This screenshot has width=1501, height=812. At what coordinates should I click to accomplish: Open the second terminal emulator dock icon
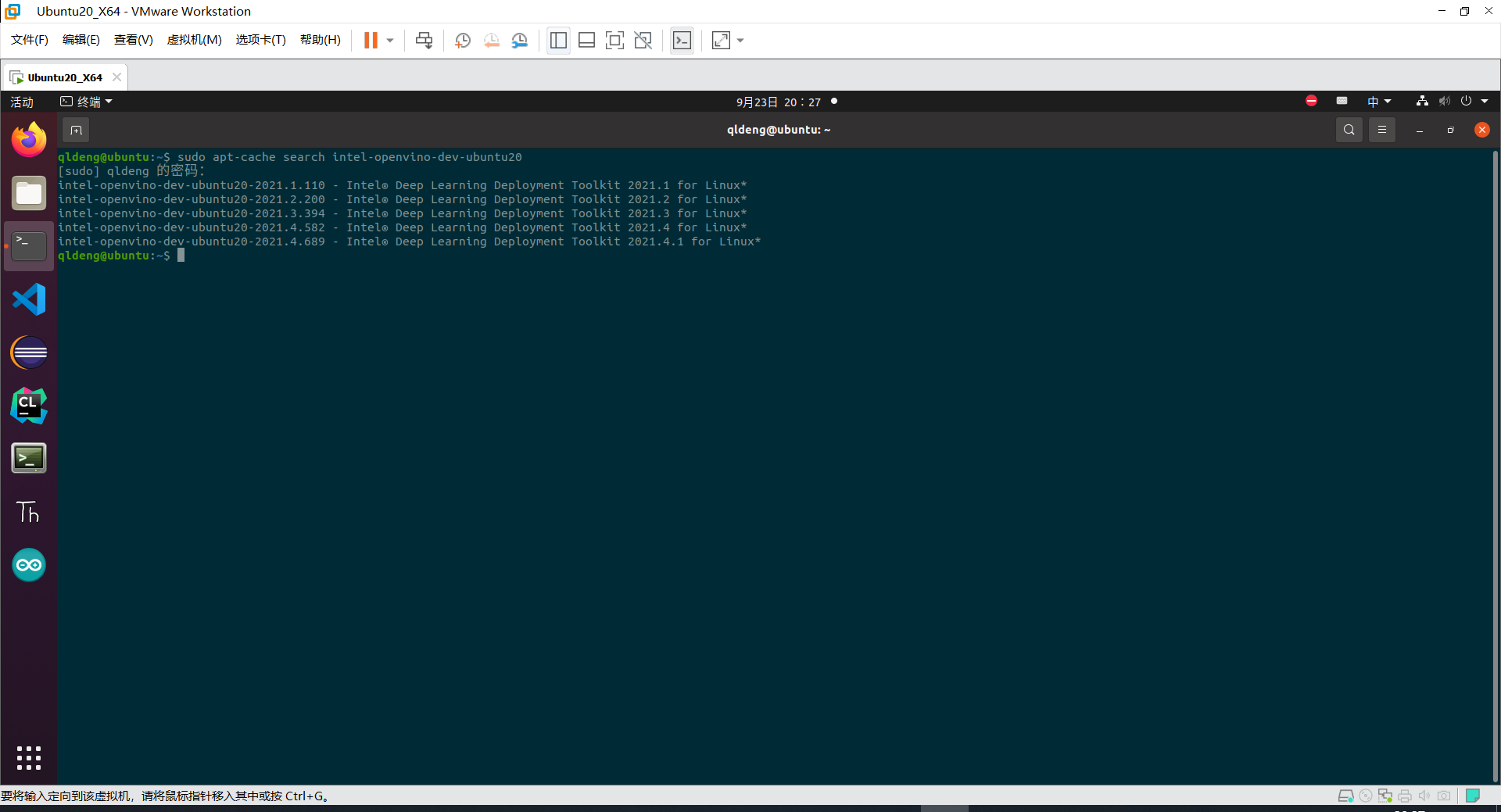29,459
